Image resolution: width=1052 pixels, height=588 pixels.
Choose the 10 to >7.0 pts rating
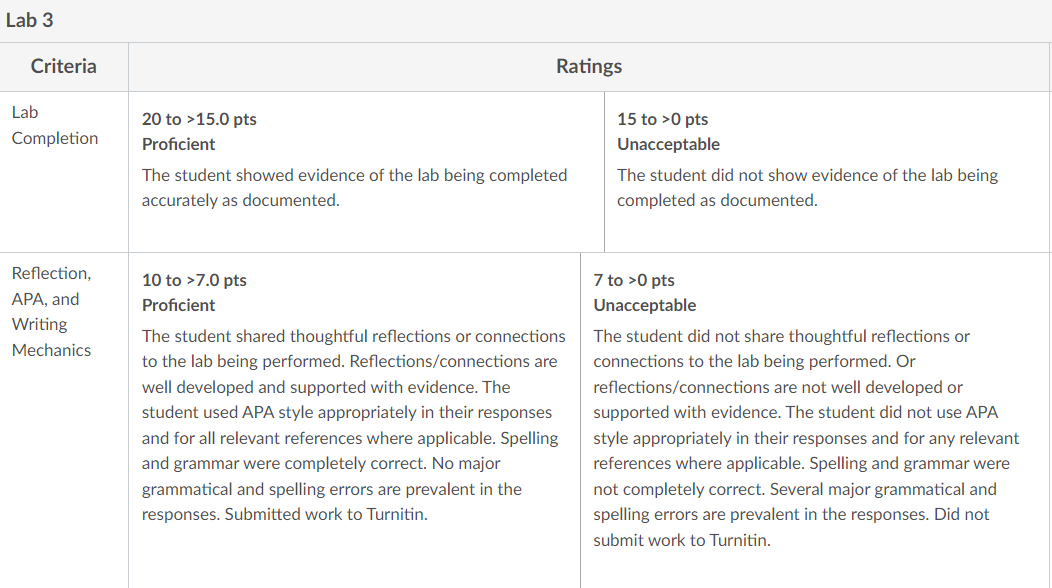click(194, 280)
